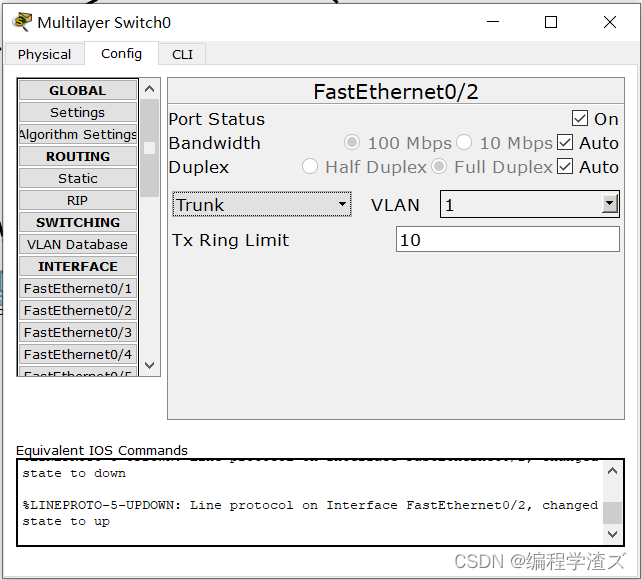642x580 pixels.
Task: Open the Trunk port mode dropdown
Action: (x=262, y=205)
